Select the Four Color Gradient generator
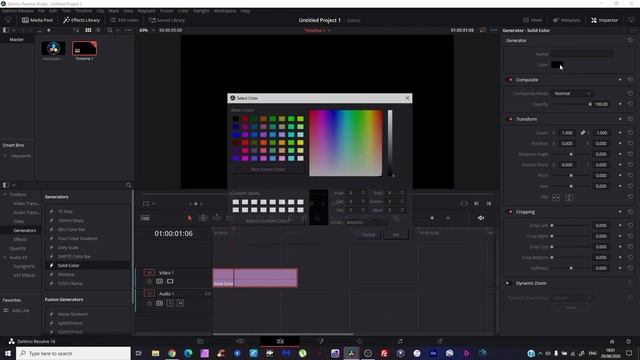The width and height of the screenshot is (640, 360). pyautogui.click(x=77, y=238)
